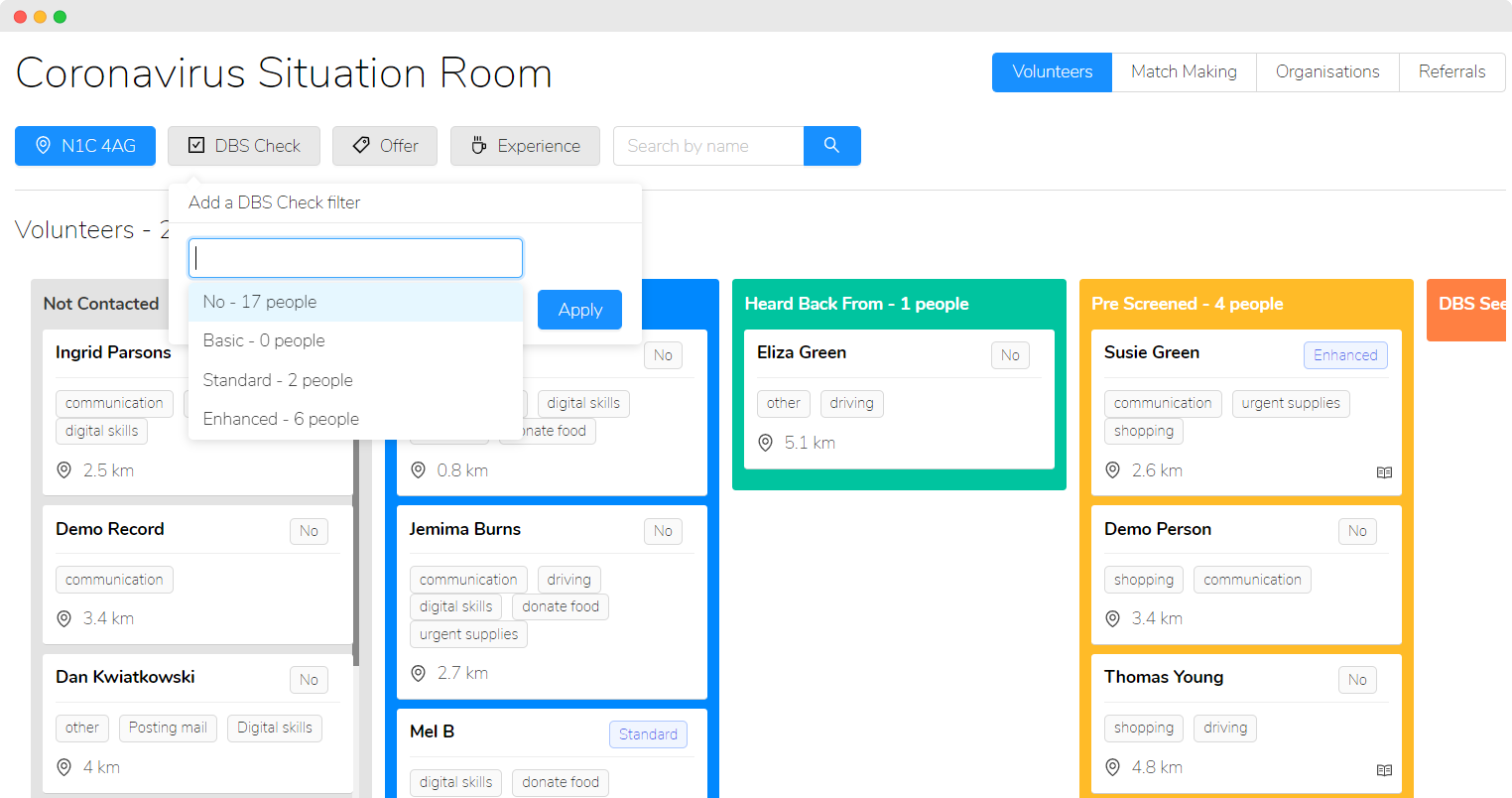Click location pin icon next to 0.8 km

[x=418, y=470]
